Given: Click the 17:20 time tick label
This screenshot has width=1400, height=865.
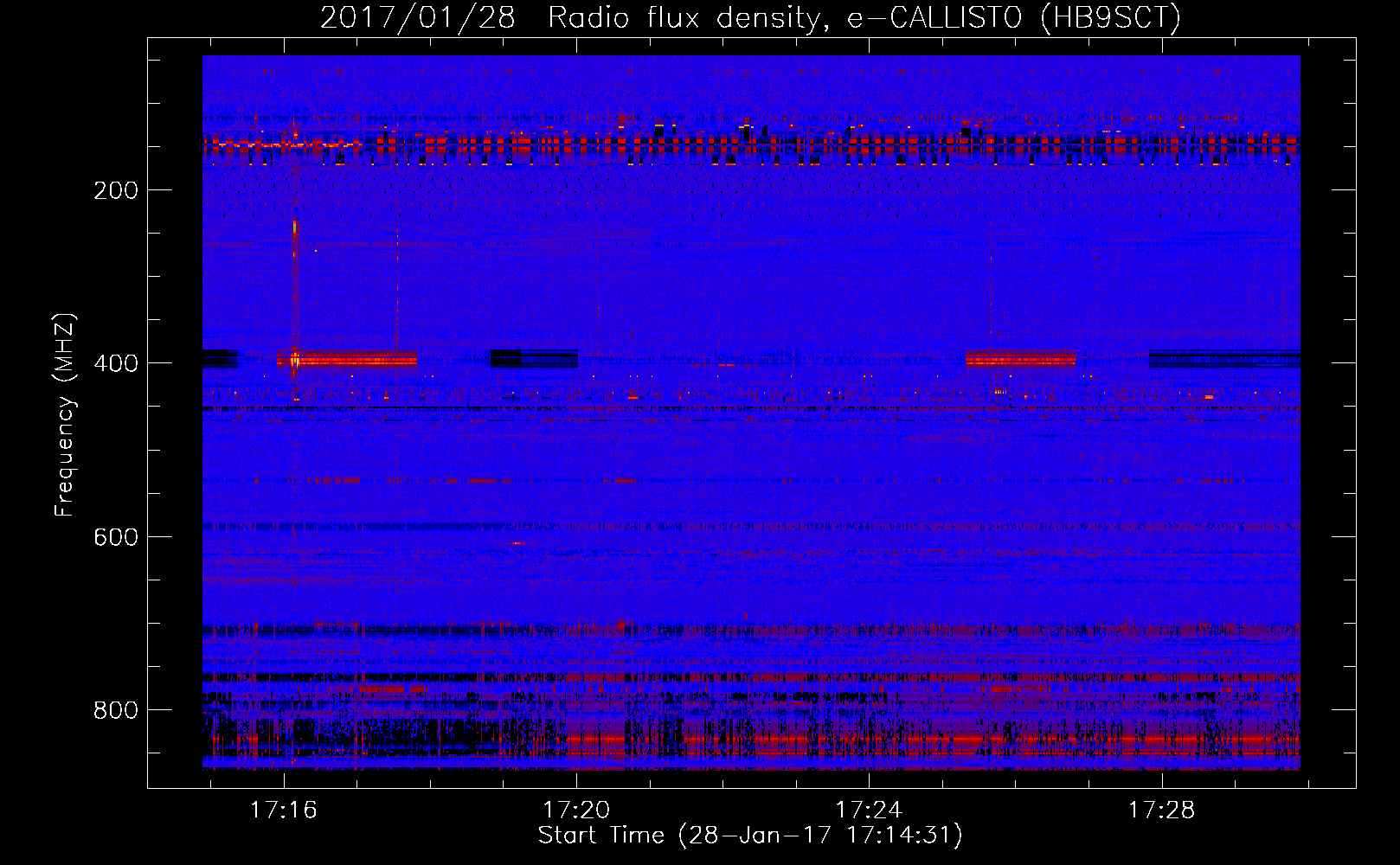Looking at the screenshot, I should tap(576, 810).
